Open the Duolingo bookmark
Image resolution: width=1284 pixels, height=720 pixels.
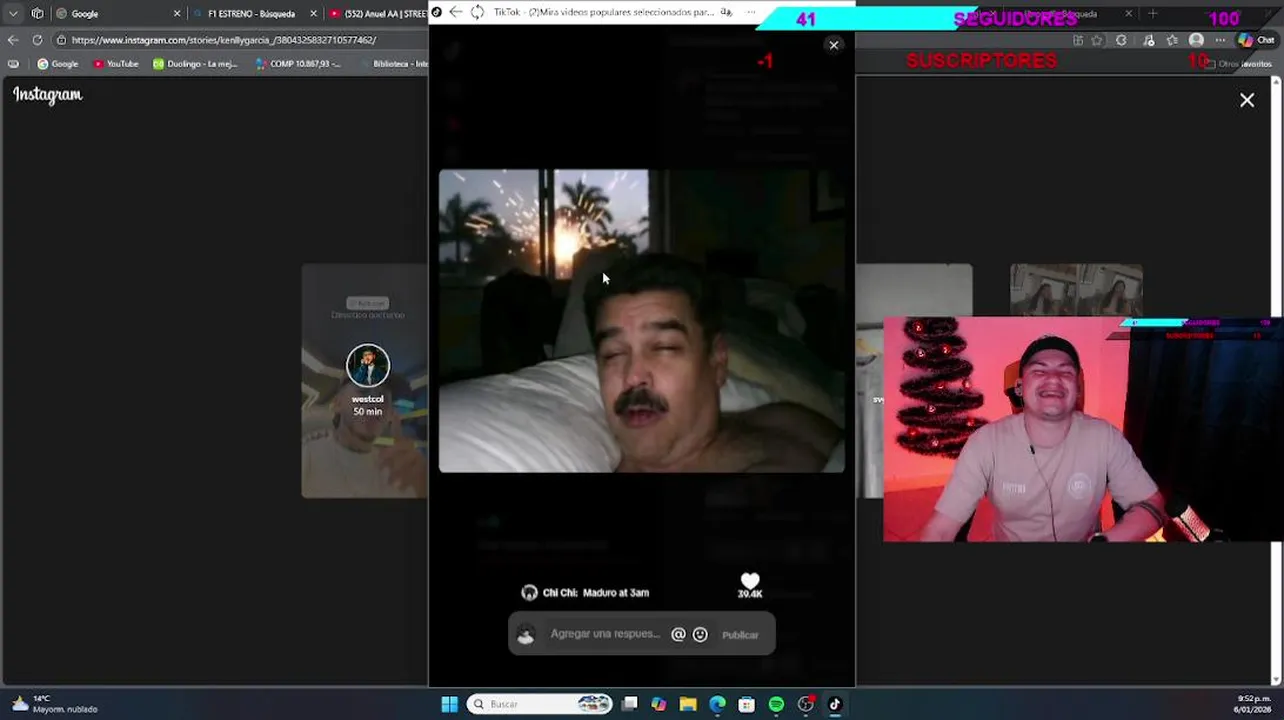tap(195, 64)
